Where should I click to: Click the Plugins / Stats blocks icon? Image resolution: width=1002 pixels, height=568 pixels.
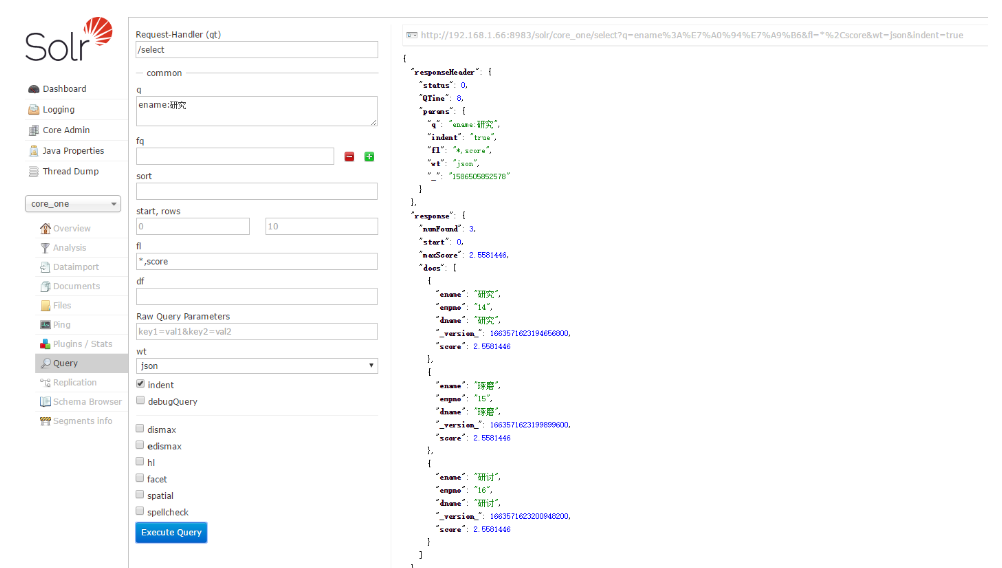[x=45, y=344]
